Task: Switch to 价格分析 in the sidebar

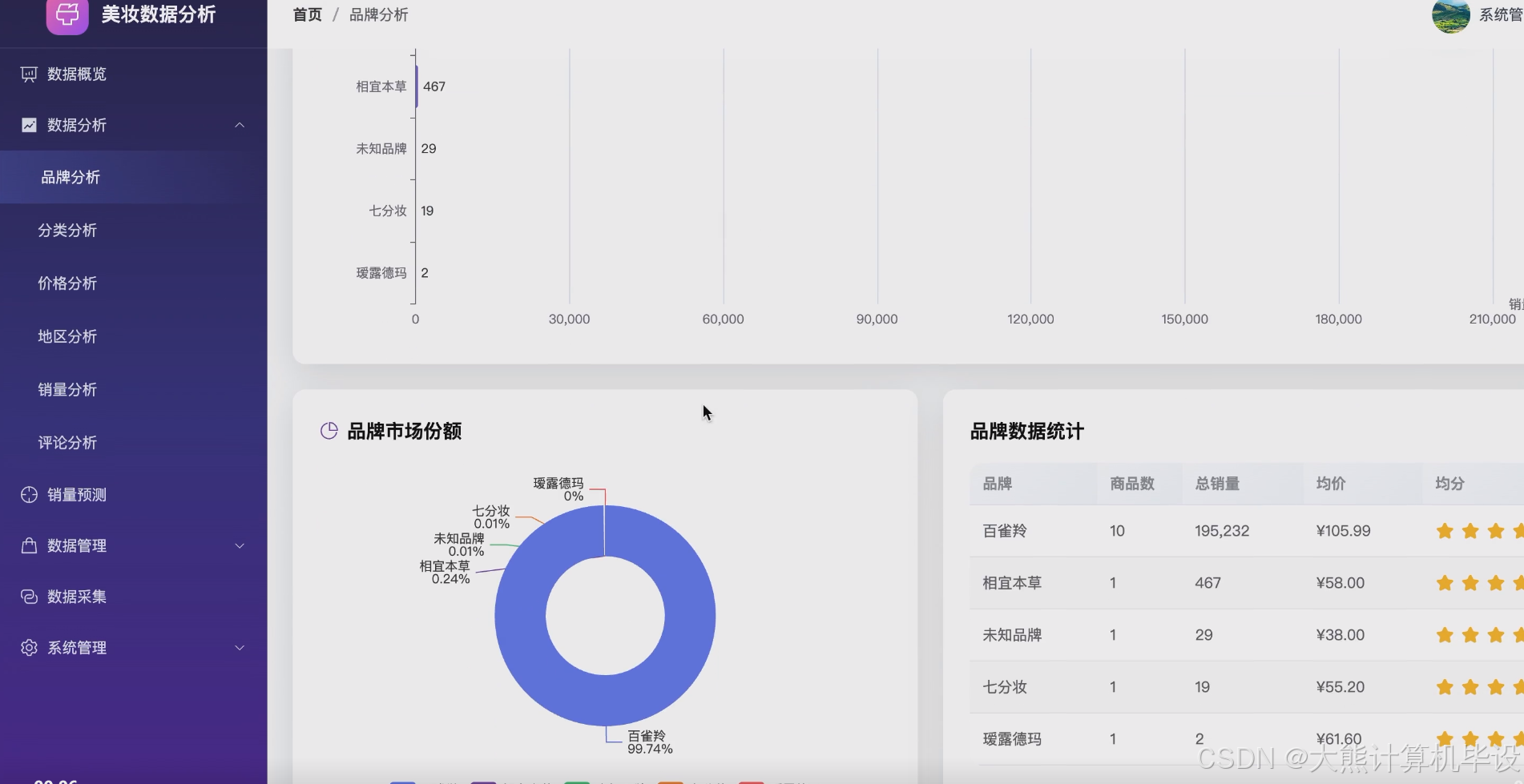Action: click(67, 283)
